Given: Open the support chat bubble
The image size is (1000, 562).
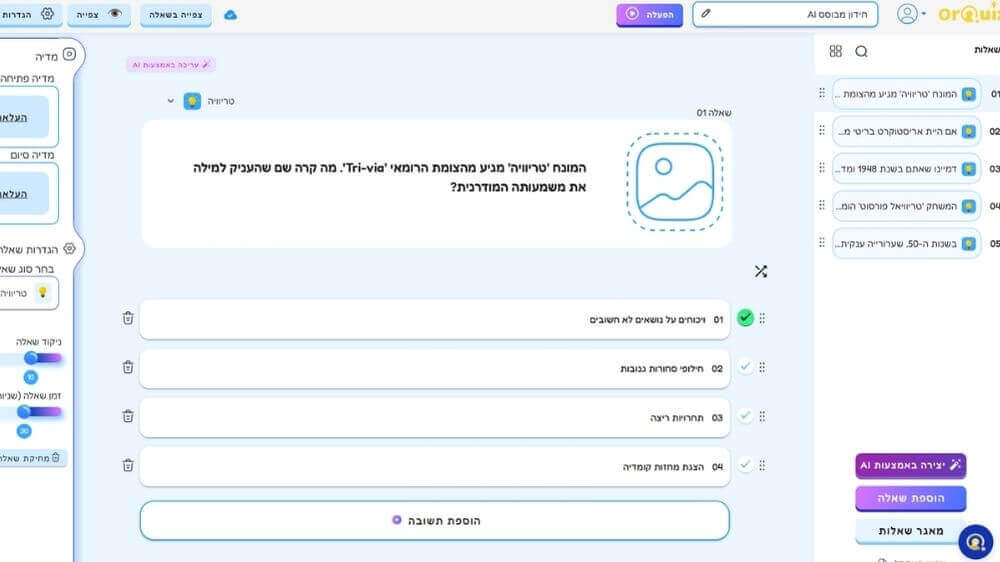Looking at the screenshot, I should [975, 541].
